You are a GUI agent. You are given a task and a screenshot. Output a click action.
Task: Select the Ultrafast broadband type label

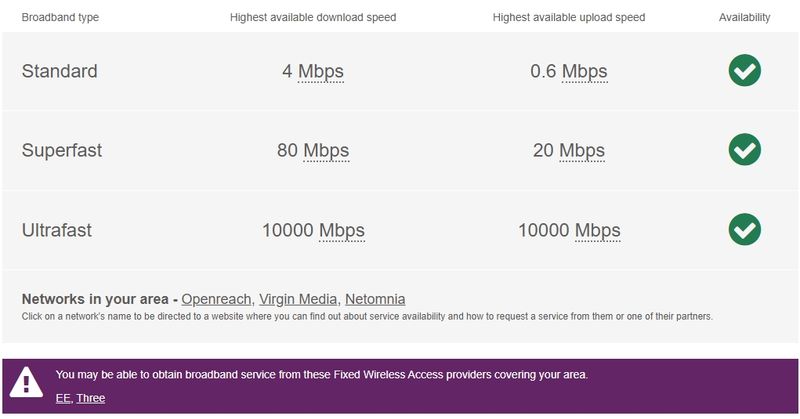point(57,230)
